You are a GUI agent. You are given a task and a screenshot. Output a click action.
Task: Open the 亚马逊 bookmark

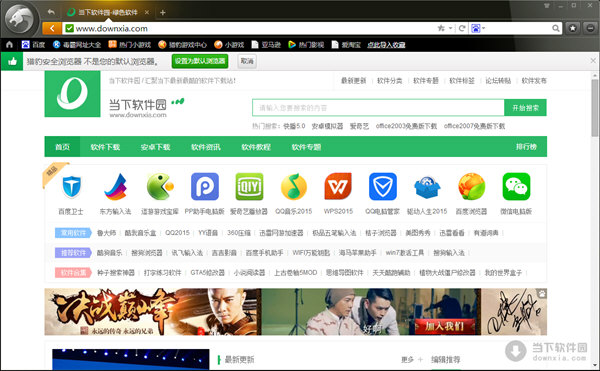[x=266, y=45]
